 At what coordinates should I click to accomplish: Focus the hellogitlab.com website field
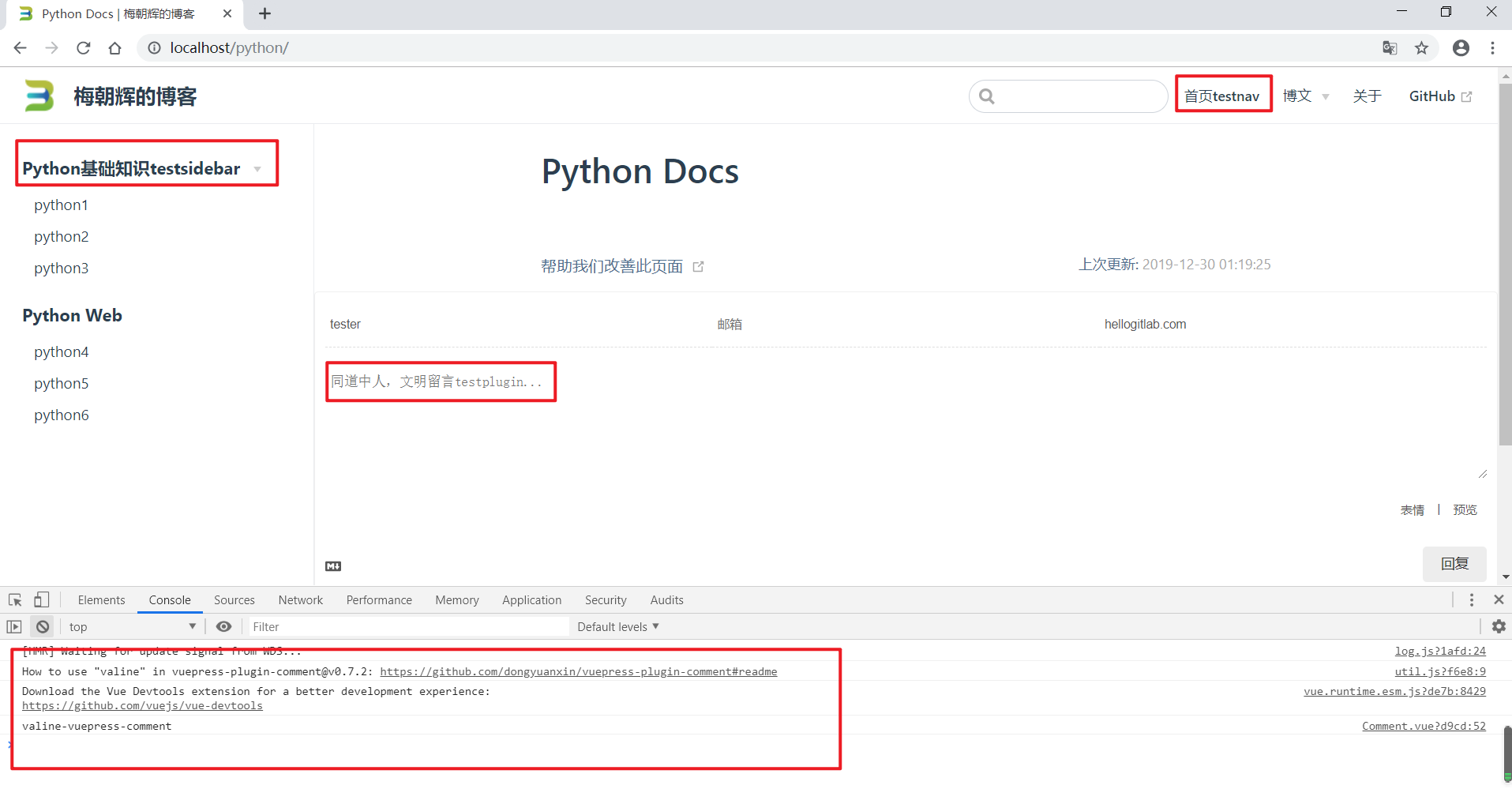point(1293,325)
